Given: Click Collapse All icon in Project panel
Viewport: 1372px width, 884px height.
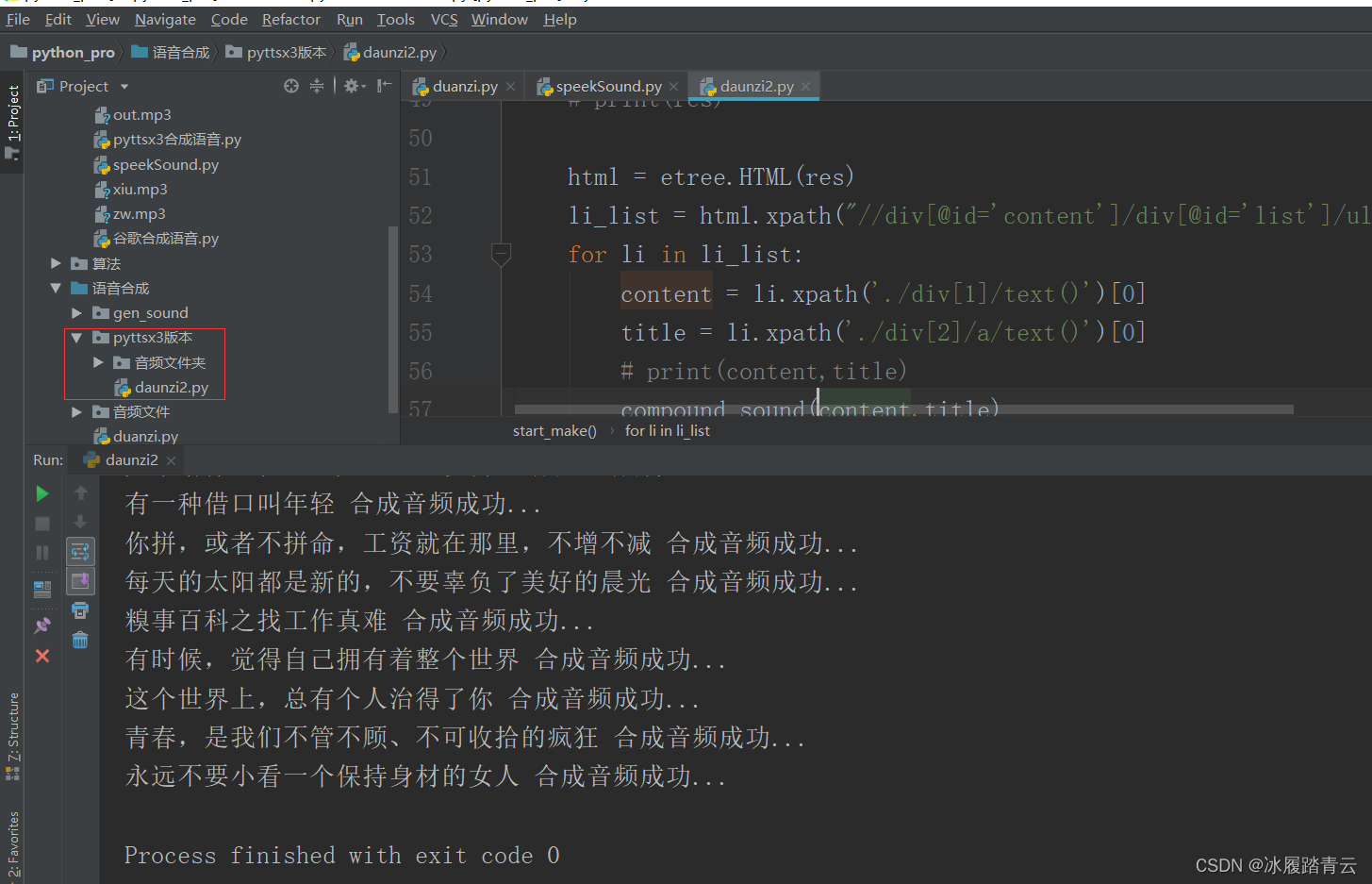Looking at the screenshot, I should 317,86.
